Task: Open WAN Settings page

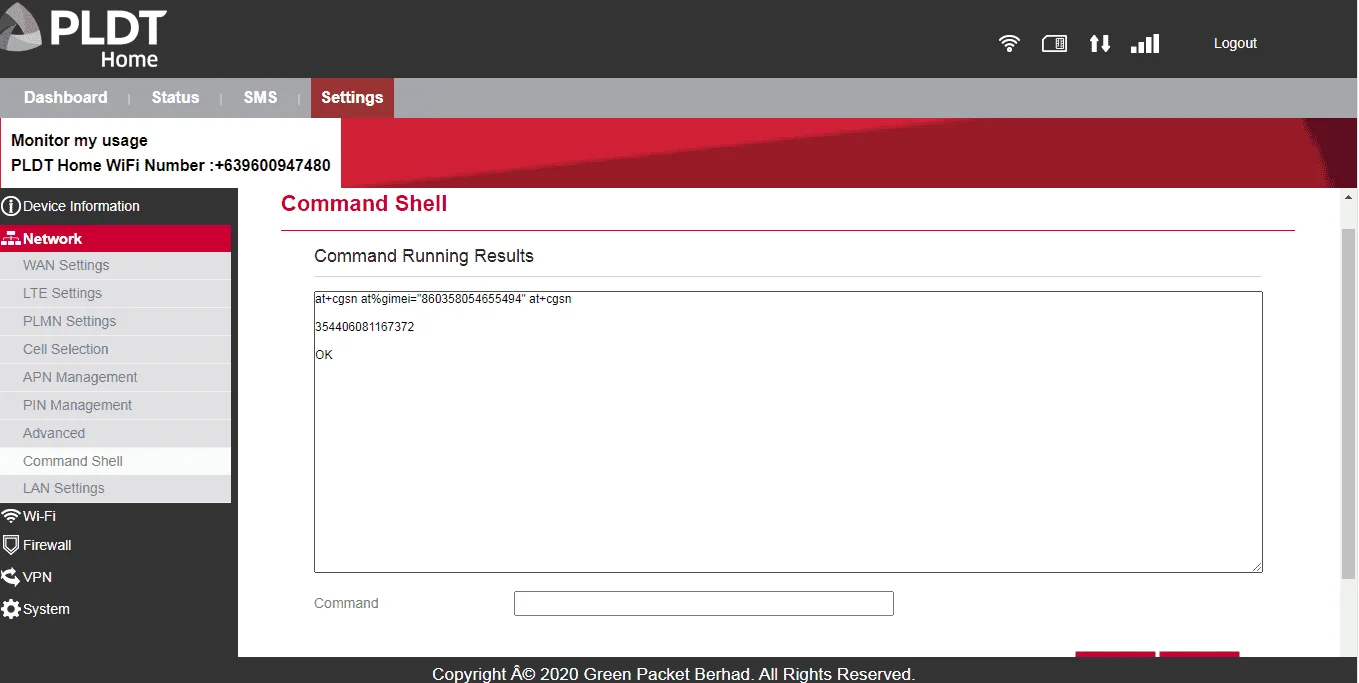Action: [115, 265]
